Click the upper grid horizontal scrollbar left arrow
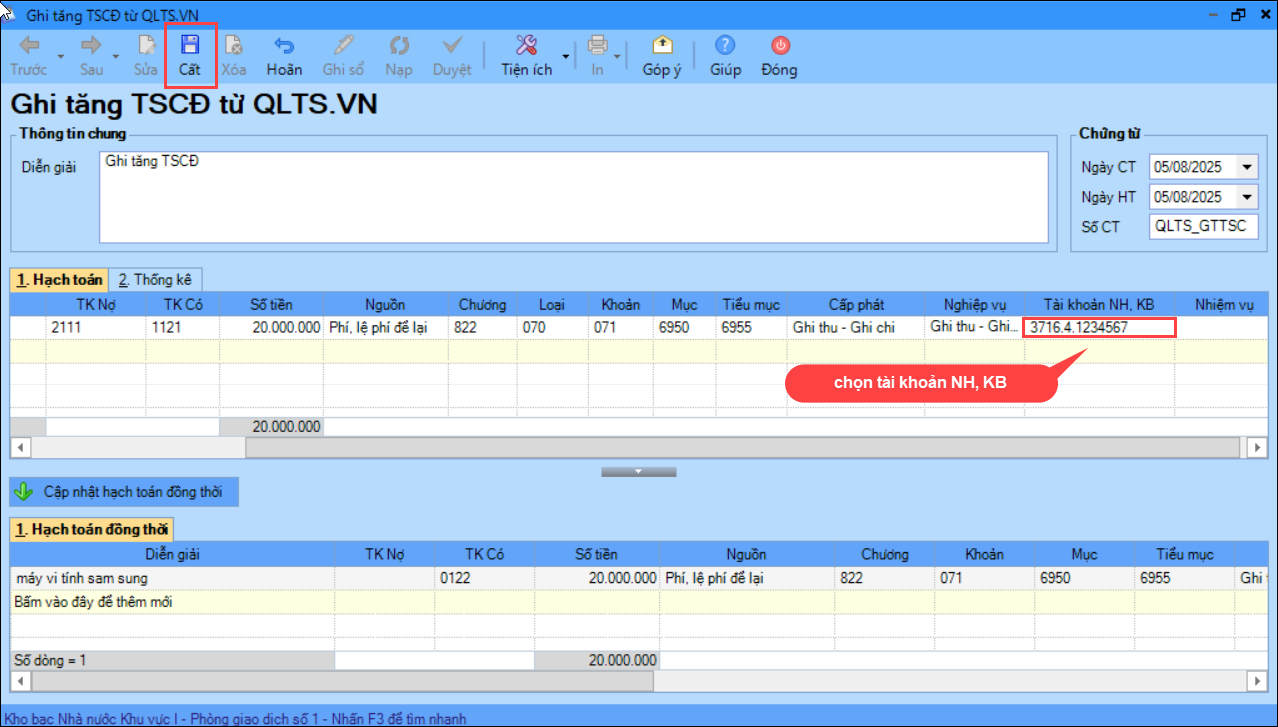 (x=20, y=448)
